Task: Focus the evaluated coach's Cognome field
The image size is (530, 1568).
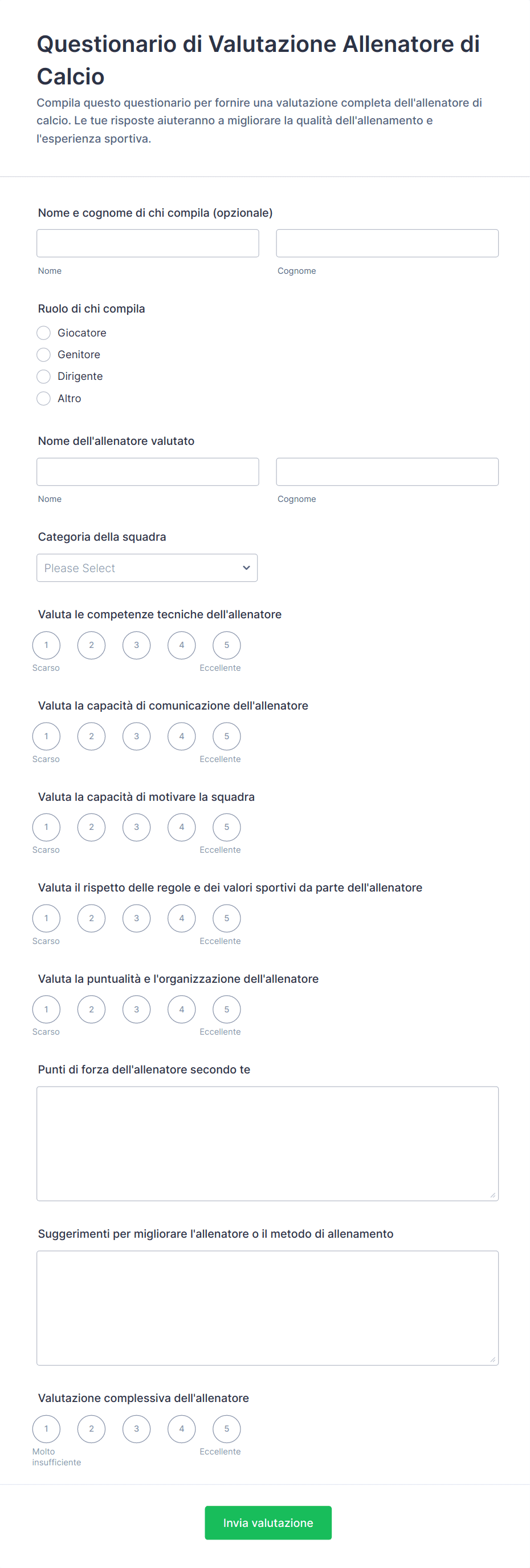Action: [387, 472]
